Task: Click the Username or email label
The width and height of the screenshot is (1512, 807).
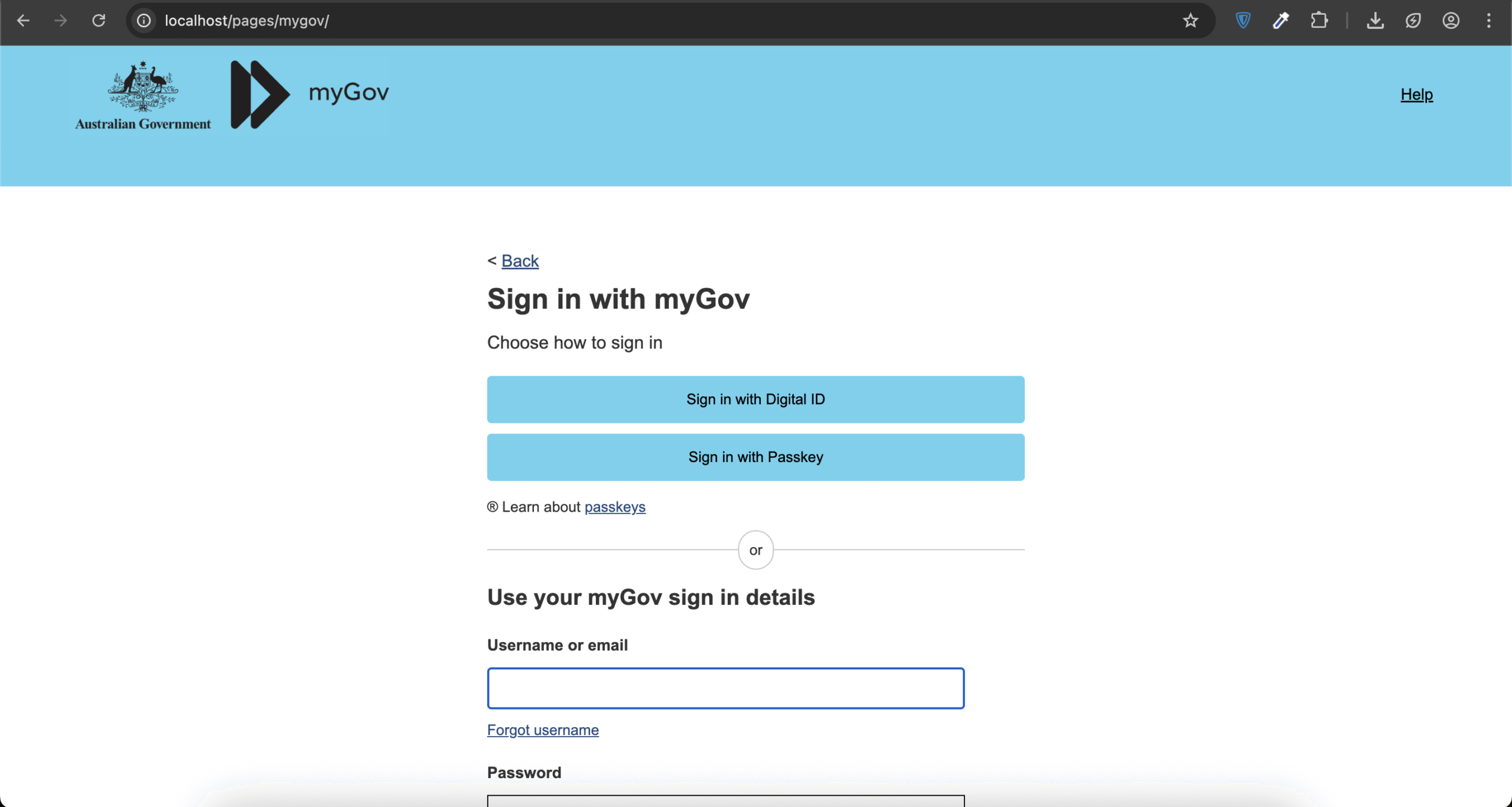Action: 558,645
